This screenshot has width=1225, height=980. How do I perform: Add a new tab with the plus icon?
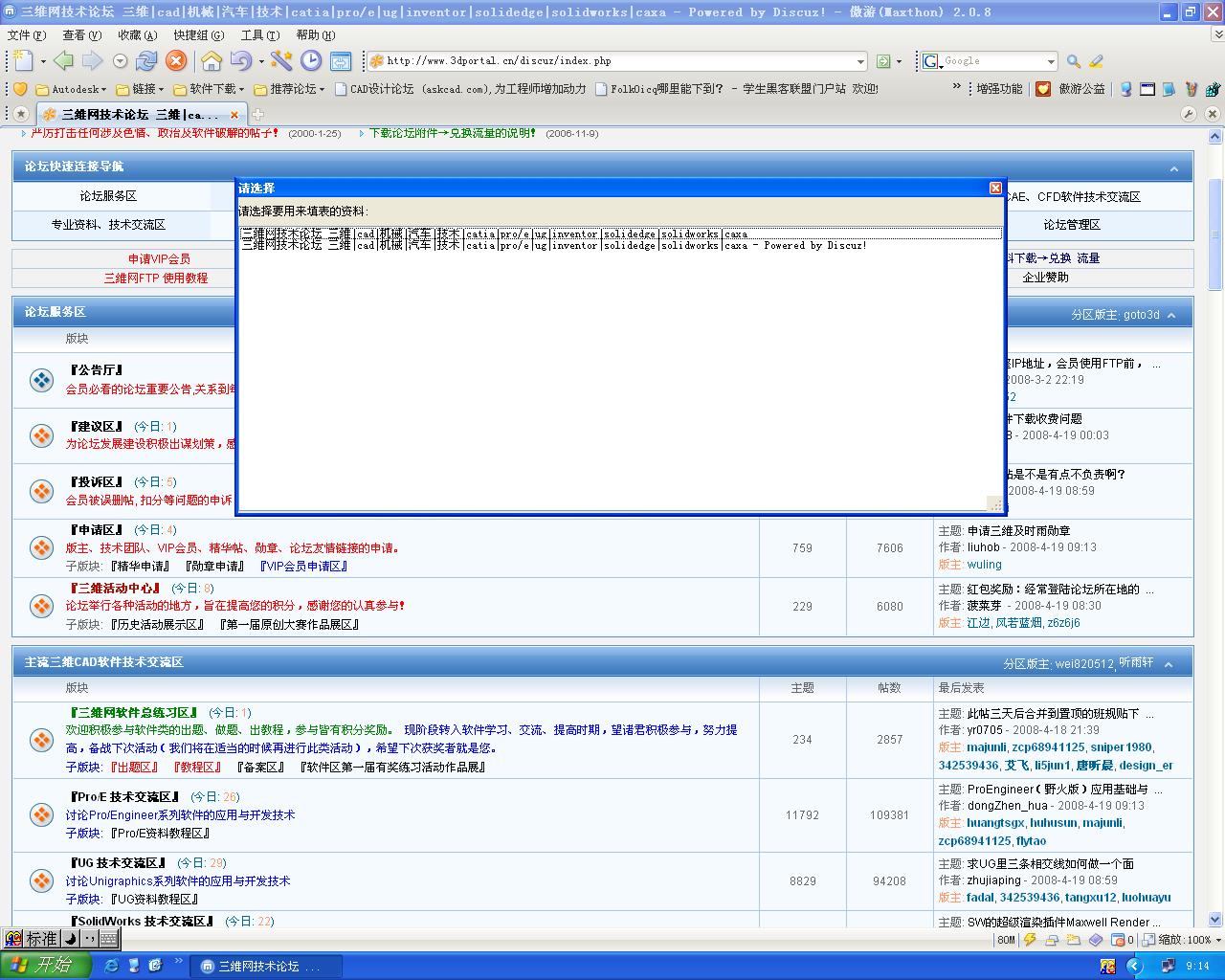coord(257,114)
